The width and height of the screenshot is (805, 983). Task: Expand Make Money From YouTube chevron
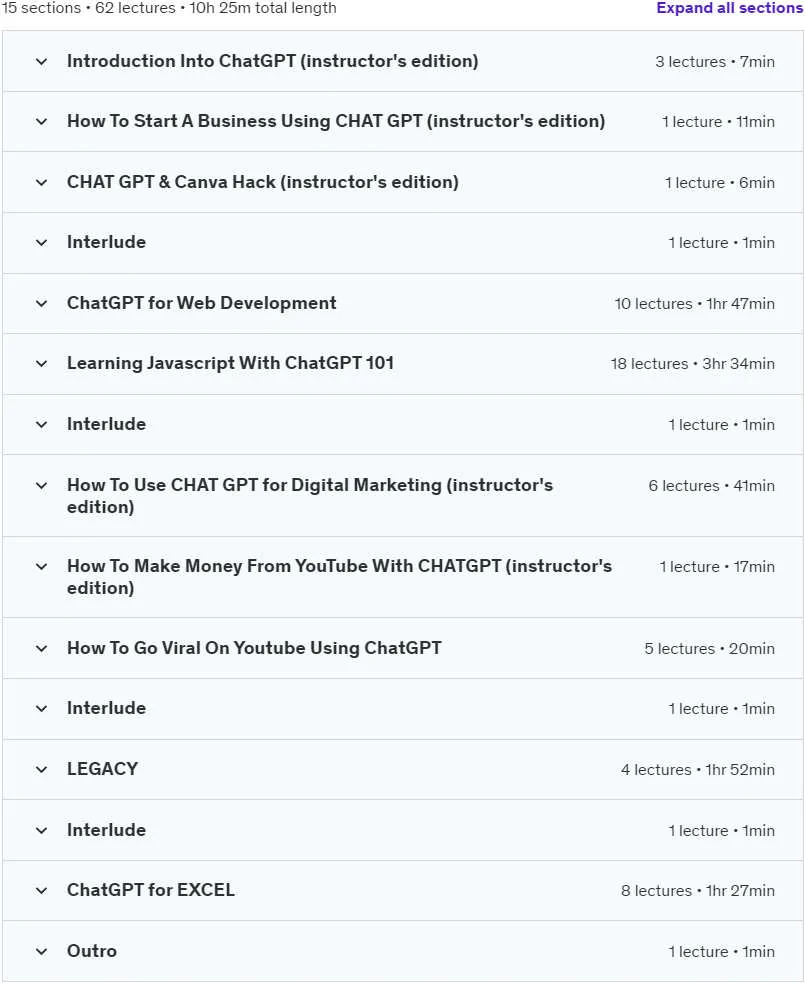point(41,567)
